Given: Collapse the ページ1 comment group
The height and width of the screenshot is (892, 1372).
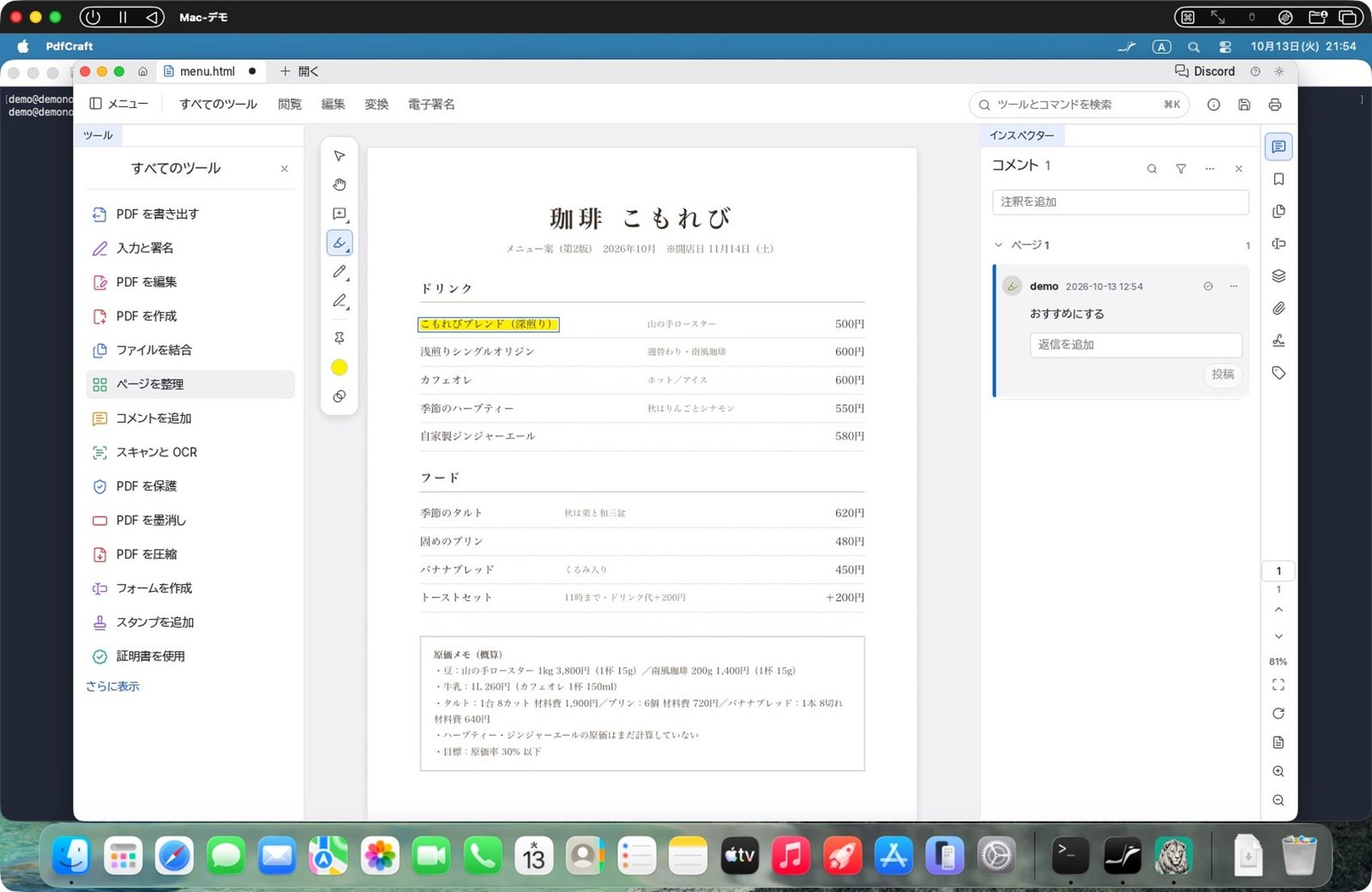Looking at the screenshot, I should coord(998,245).
